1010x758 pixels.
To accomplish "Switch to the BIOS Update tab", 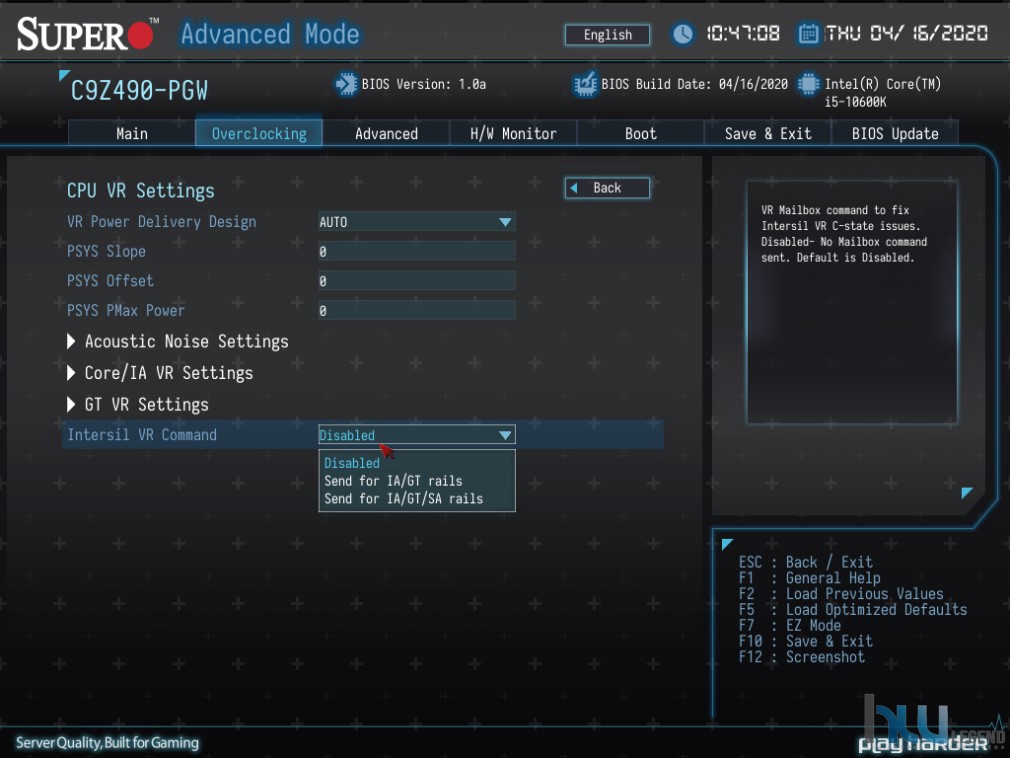I will click(x=895, y=133).
